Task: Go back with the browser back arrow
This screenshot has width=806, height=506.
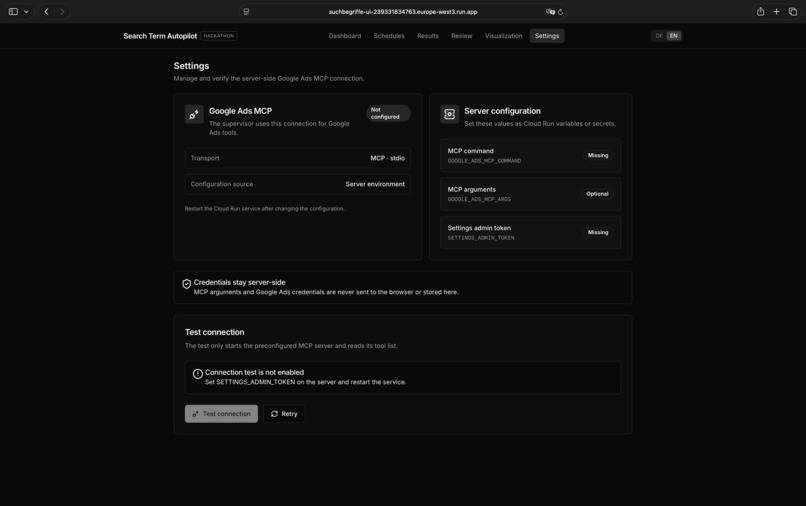Action: (46, 11)
